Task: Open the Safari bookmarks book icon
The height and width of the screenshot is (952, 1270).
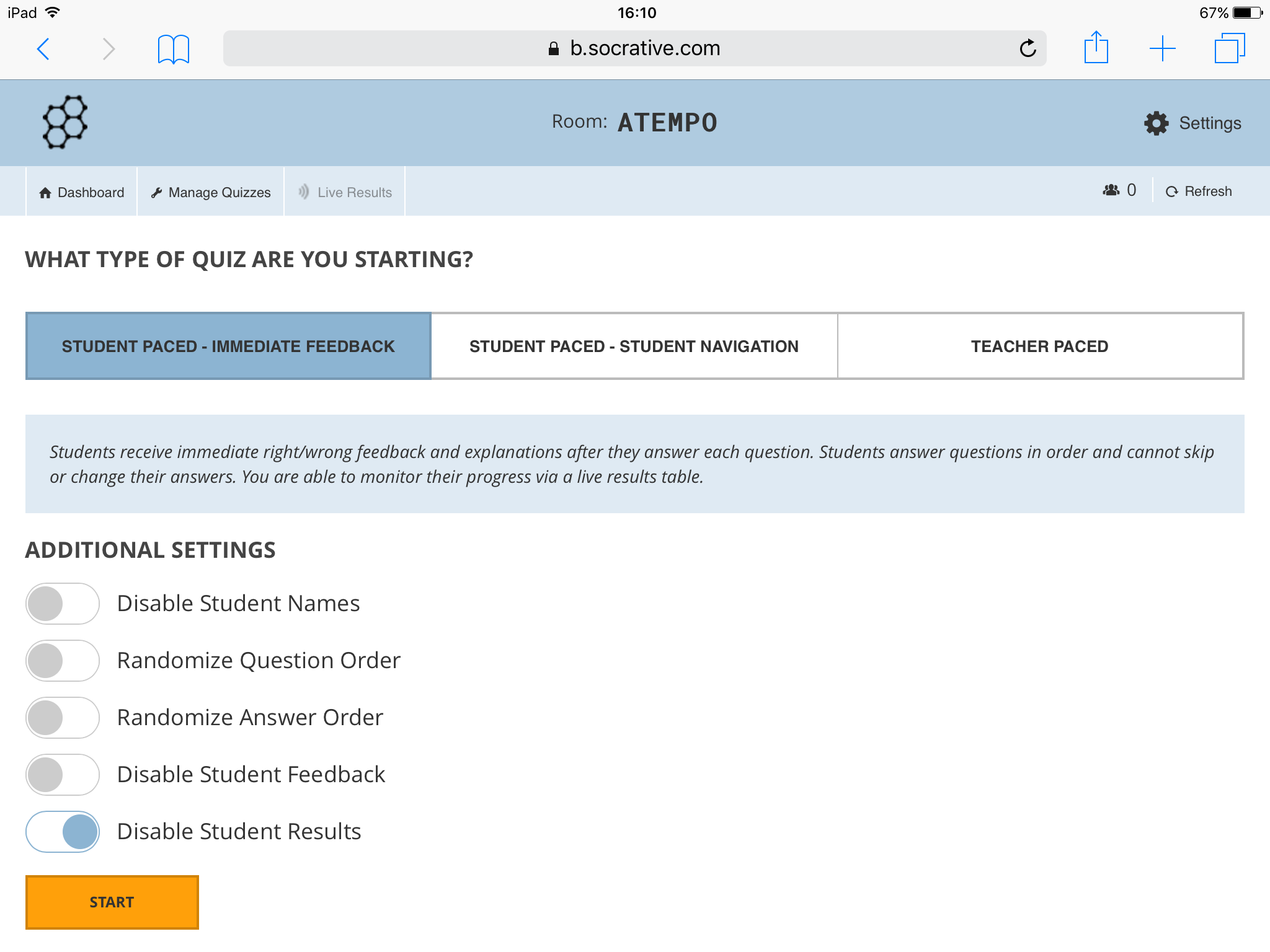Action: click(173, 49)
